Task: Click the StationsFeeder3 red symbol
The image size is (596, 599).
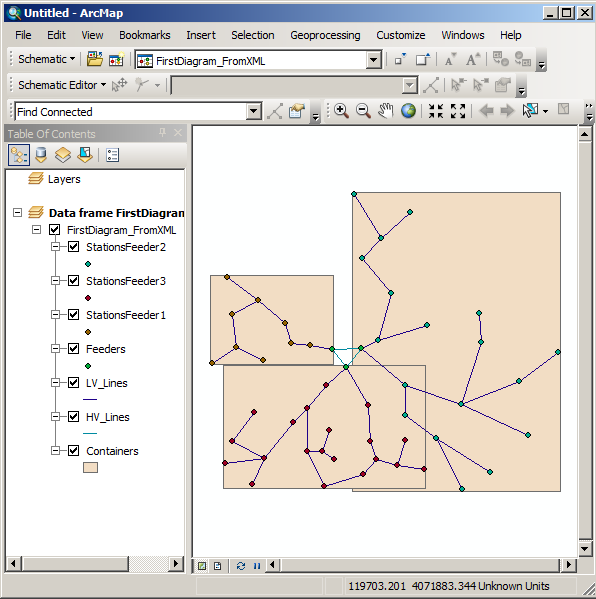Action: 88,298
